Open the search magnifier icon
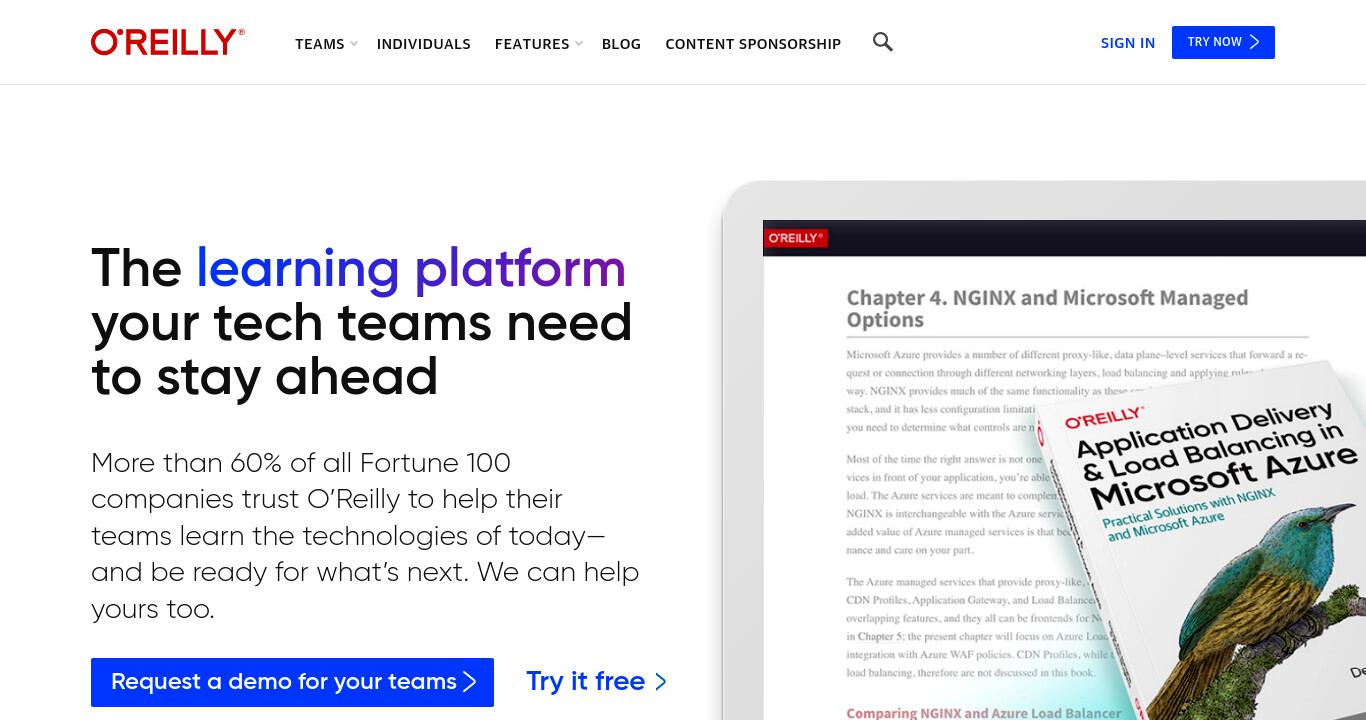The width and height of the screenshot is (1366, 720). [x=882, y=42]
